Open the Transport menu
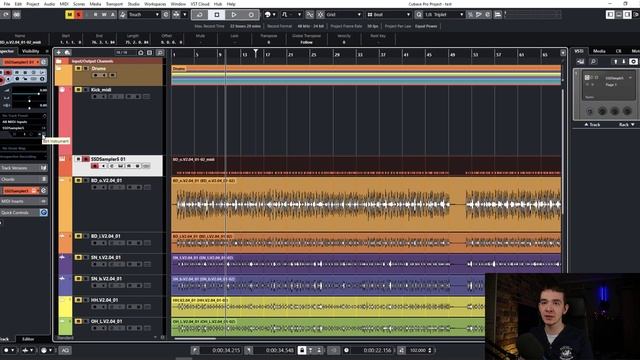 click(114, 4)
